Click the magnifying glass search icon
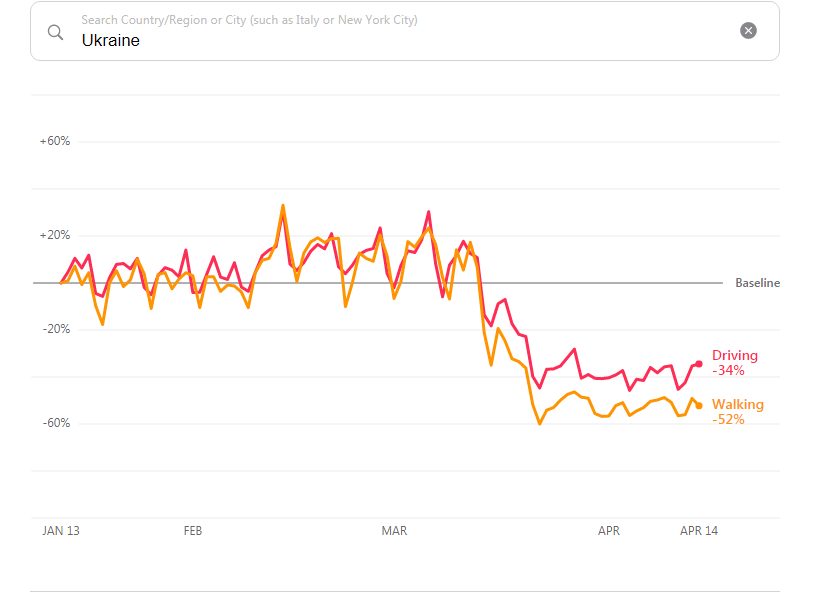This screenshot has height=596, width=814. pyautogui.click(x=56, y=32)
